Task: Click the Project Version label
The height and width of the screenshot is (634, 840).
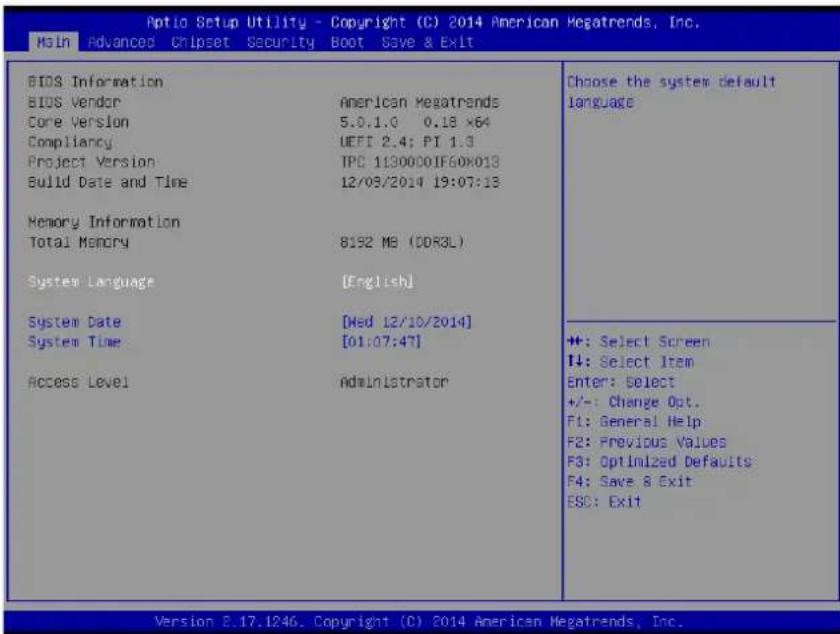Action: coord(92,162)
